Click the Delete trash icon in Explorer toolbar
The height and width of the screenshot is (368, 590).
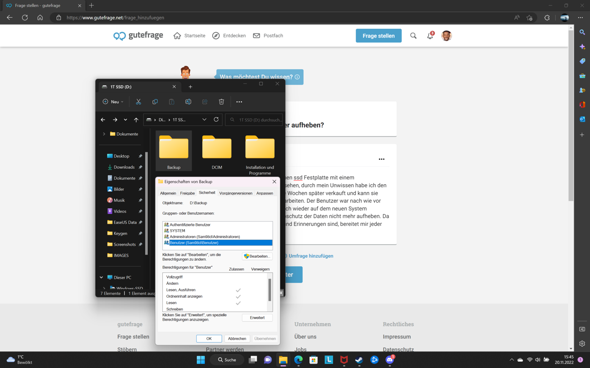pos(221,102)
